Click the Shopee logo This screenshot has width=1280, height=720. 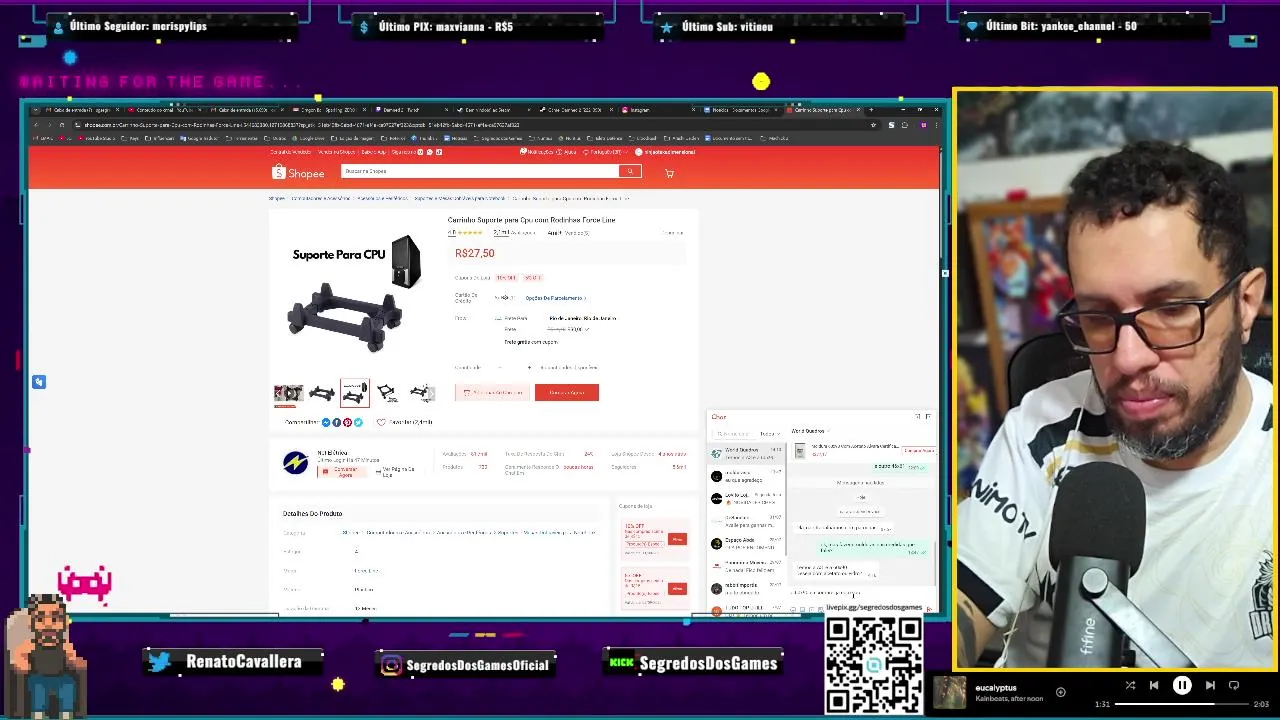[298, 173]
